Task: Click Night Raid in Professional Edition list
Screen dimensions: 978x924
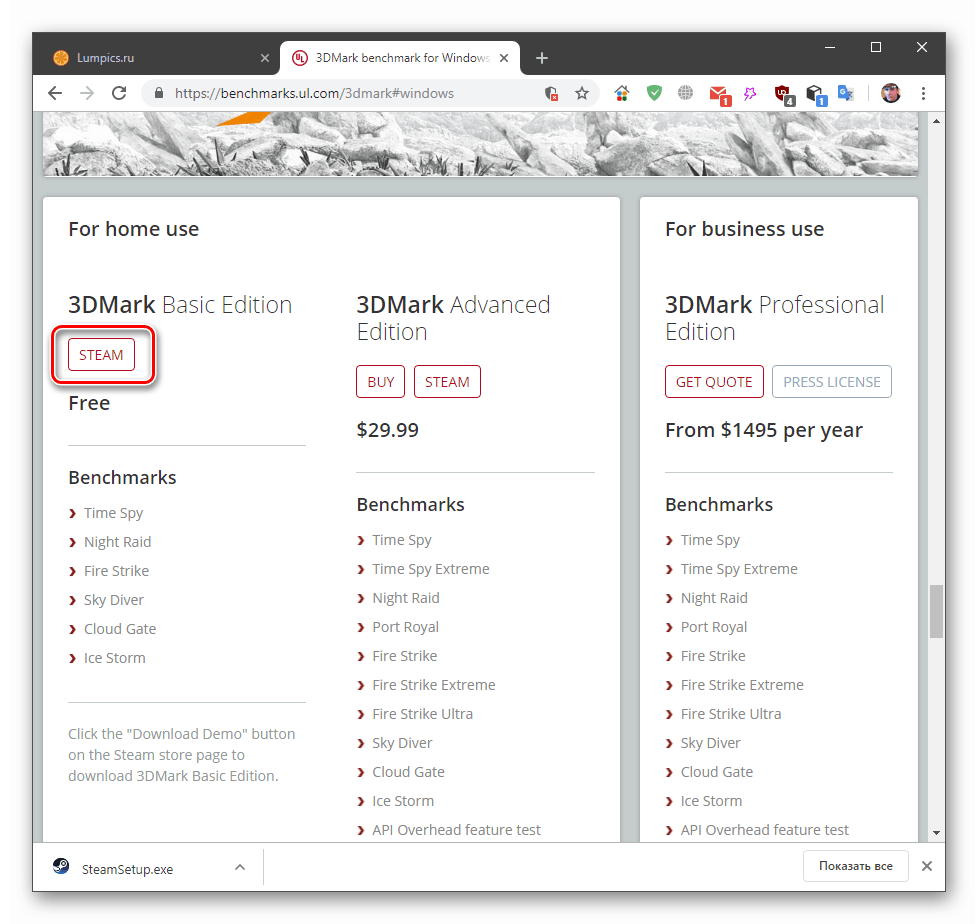Action: click(x=714, y=598)
